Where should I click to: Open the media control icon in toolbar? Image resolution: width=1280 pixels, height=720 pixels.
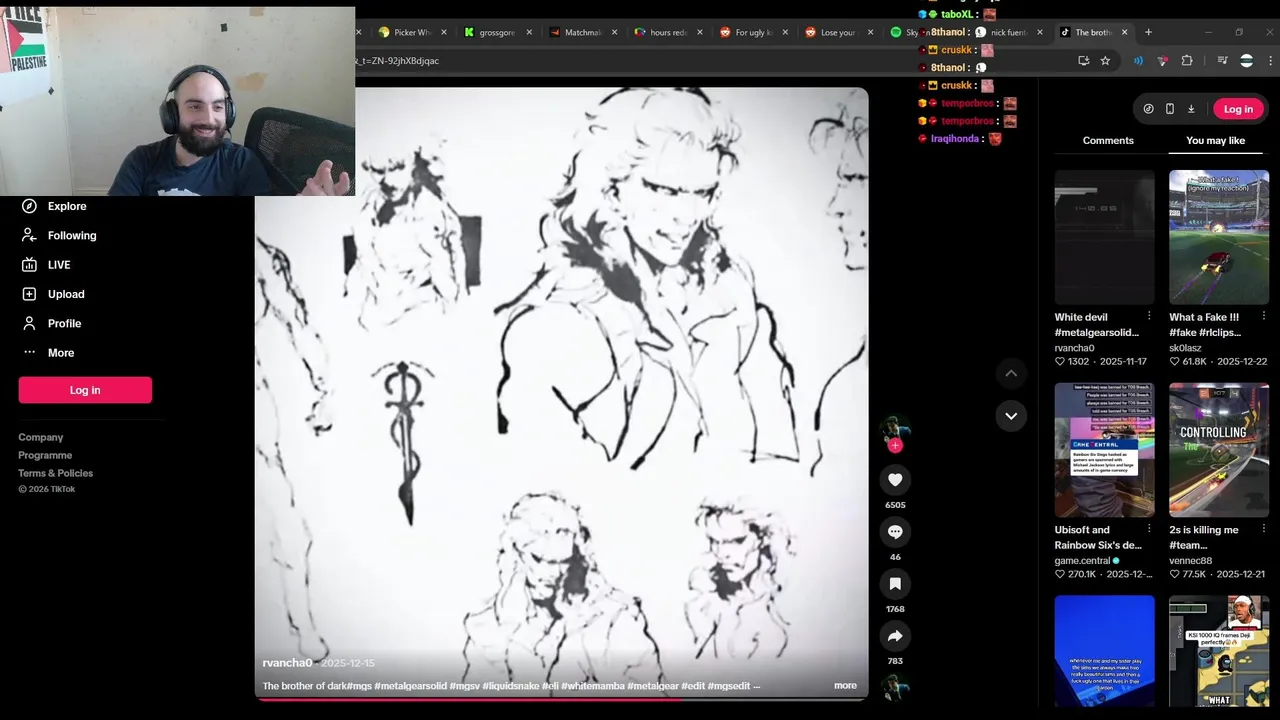[x=1222, y=61]
